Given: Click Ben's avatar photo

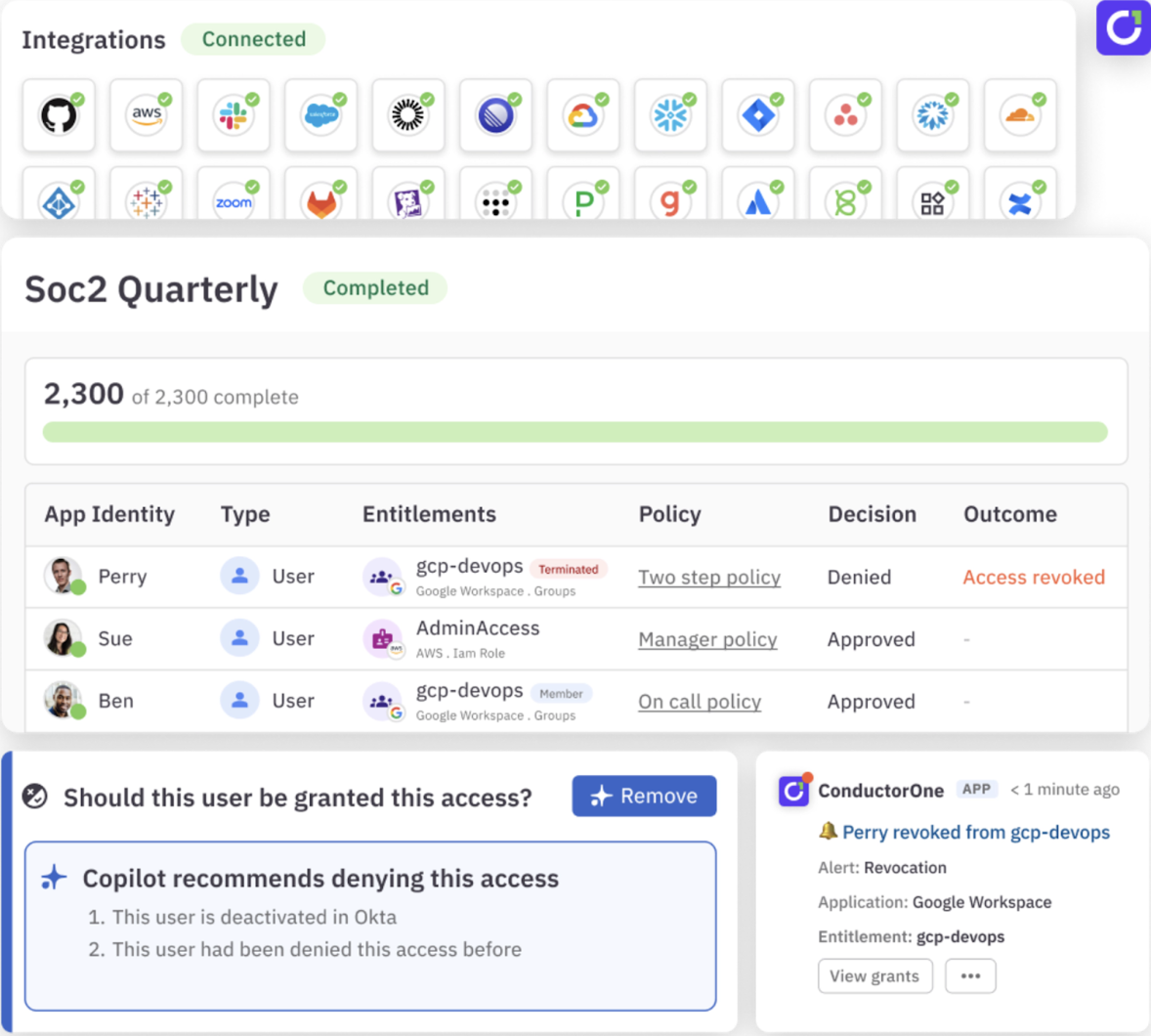Looking at the screenshot, I should pyautogui.click(x=64, y=701).
